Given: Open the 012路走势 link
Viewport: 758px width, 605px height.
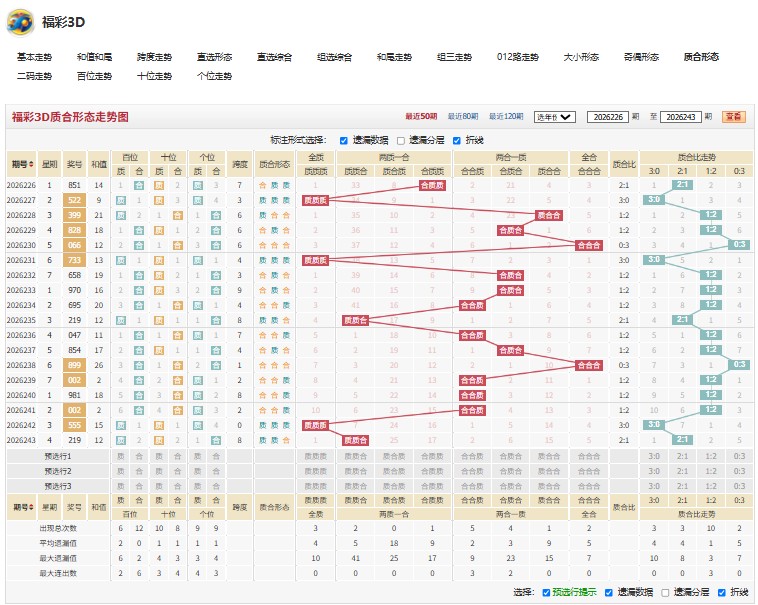Looking at the screenshot, I should 517,57.
